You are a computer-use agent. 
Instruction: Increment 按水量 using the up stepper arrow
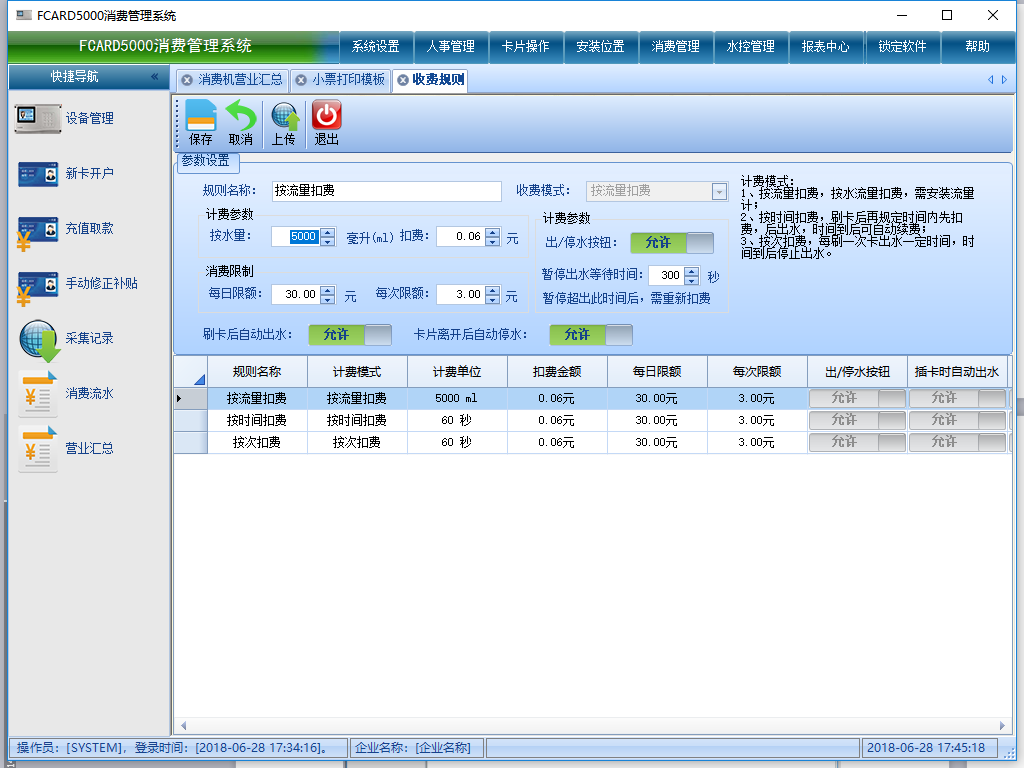click(x=328, y=232)
